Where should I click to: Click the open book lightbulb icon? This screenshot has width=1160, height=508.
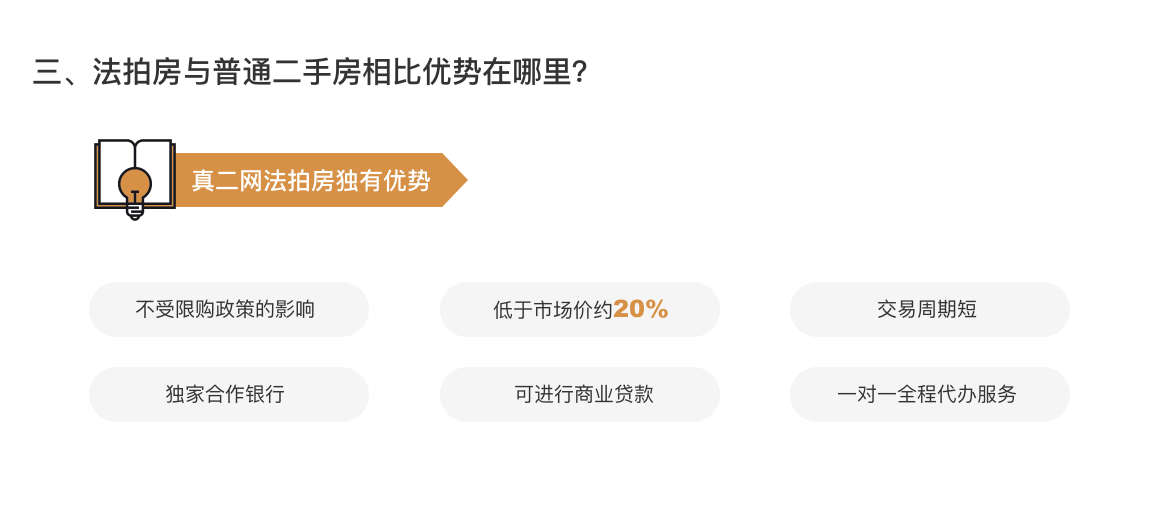pyautogui.click(x=135, y=179)
